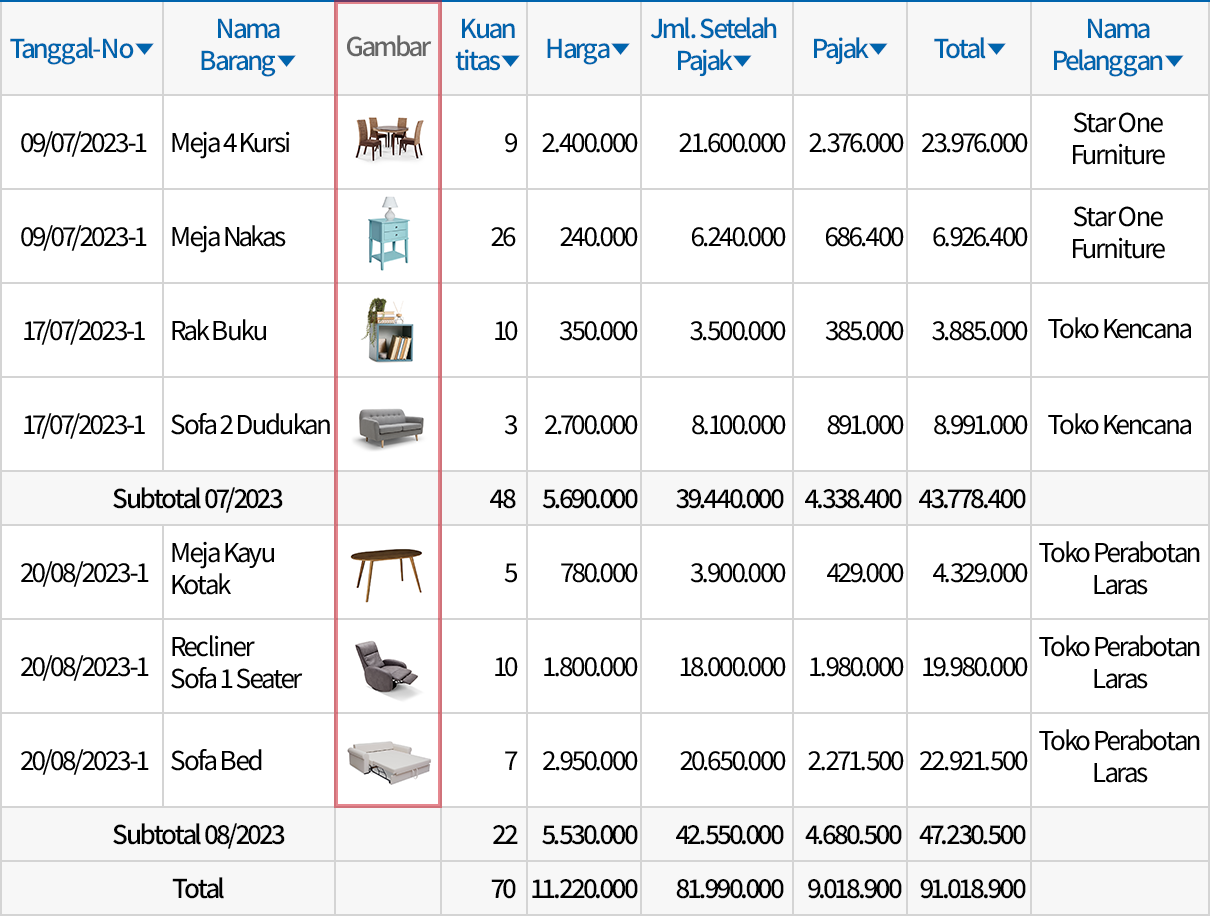Click the Recliner Sofa 1 Seater image
Image resolution: width=1210 pixels, height=916 pixels.
point(387,665)
